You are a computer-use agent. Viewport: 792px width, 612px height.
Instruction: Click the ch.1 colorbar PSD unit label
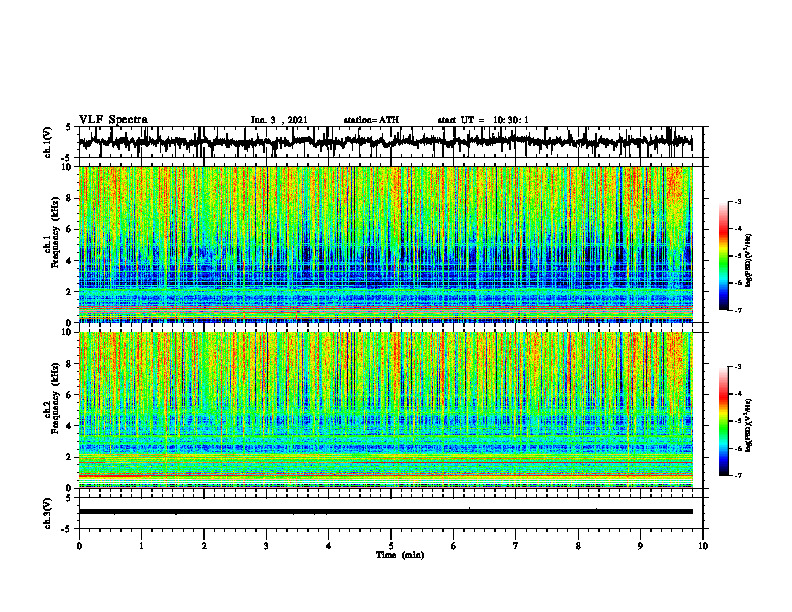pos(749,261)
